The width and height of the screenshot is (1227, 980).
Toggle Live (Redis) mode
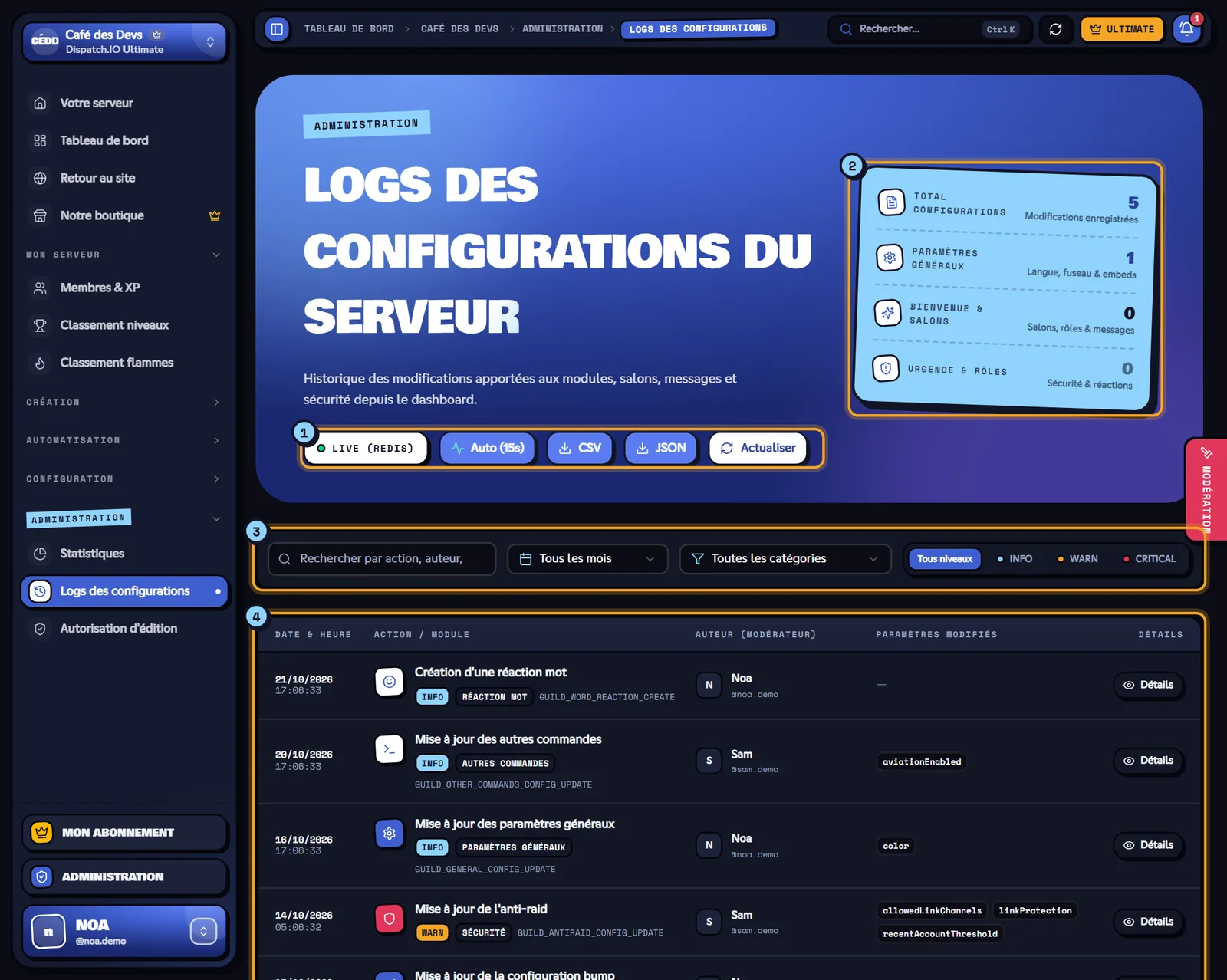pyautogui.click(x=366, y=448)
